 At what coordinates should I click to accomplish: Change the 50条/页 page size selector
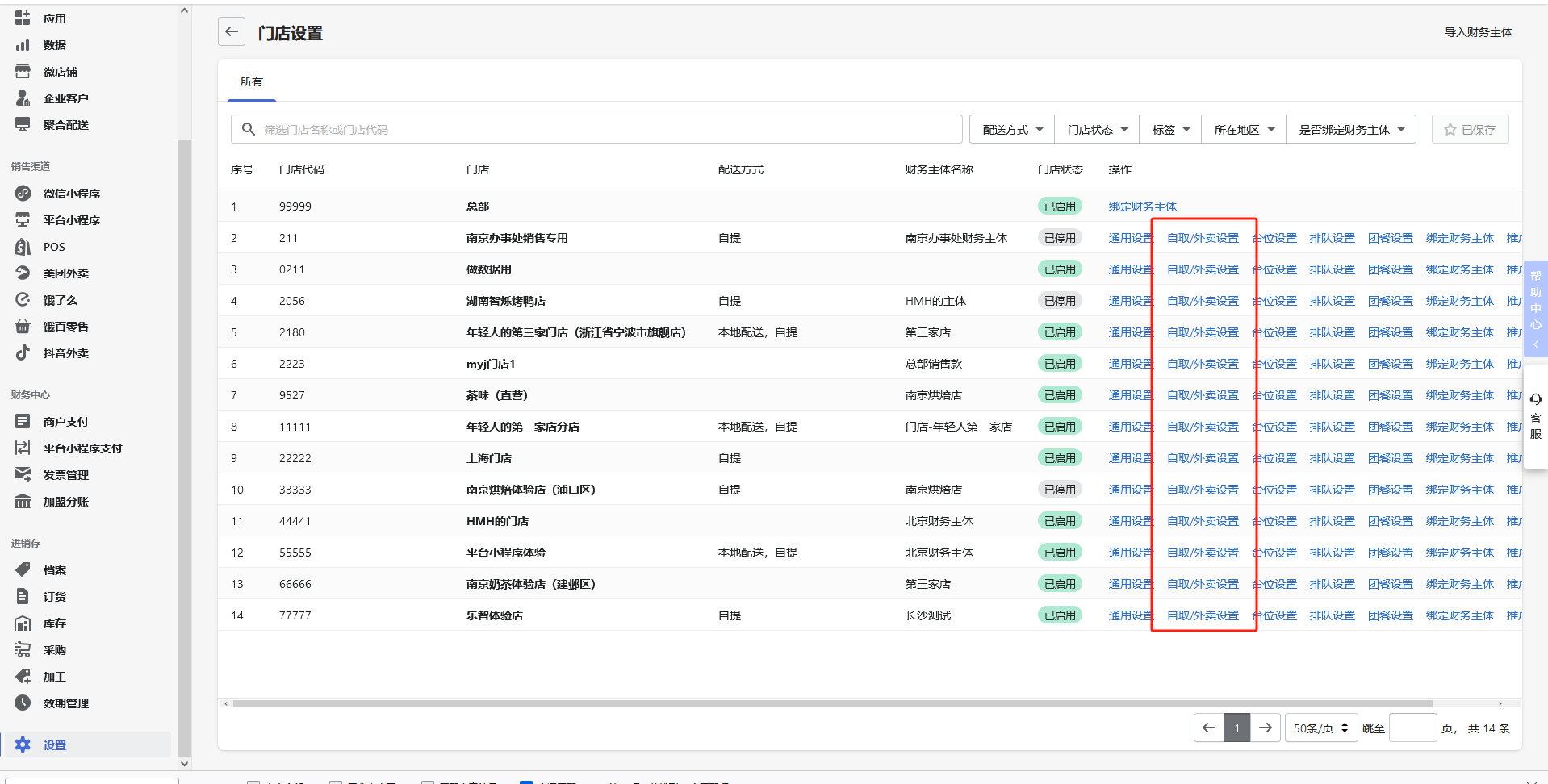coord(1320,728)
